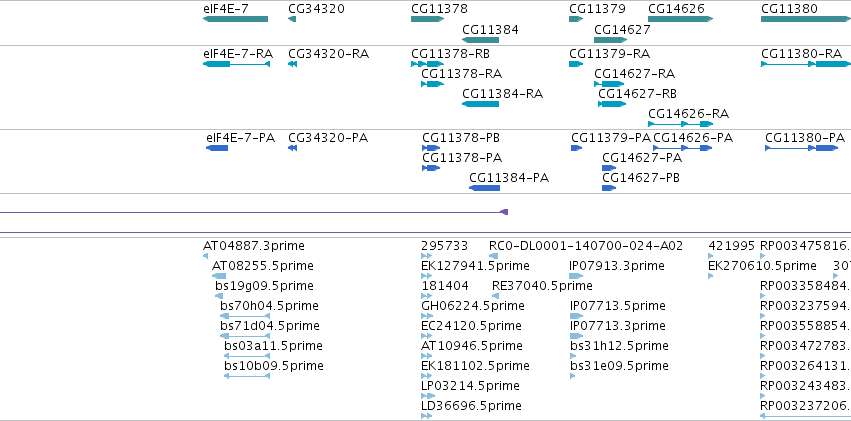
Task: Select transcript CG11378-RA
Action: click(x=433, y=84)
